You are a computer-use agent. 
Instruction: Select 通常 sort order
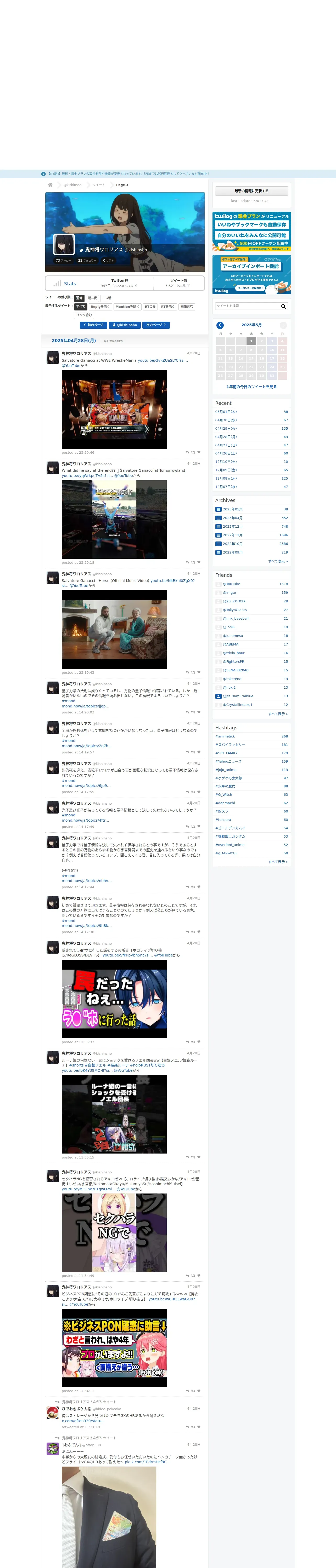point(79,298)
